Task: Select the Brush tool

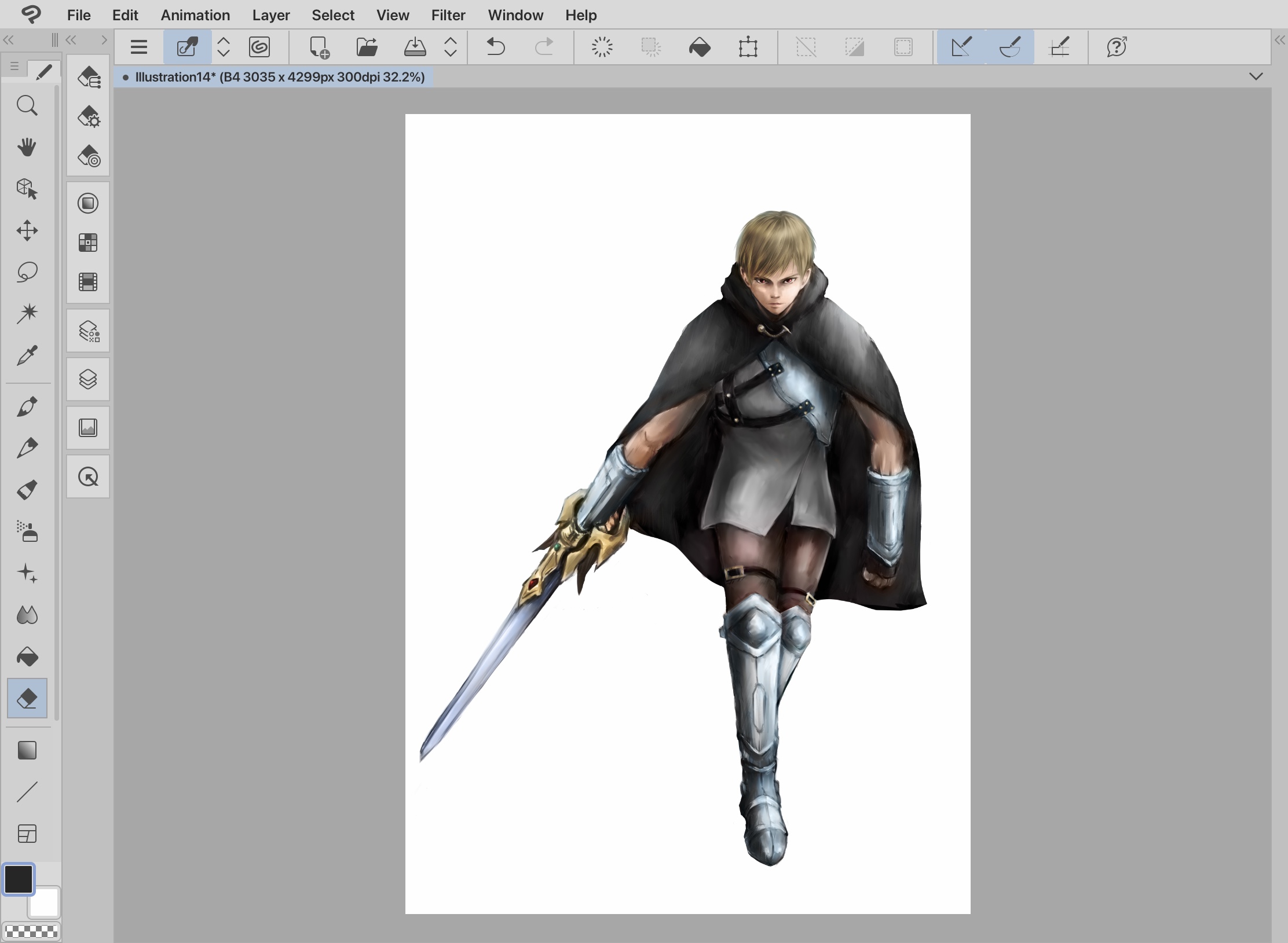Action: pos(27,490)
